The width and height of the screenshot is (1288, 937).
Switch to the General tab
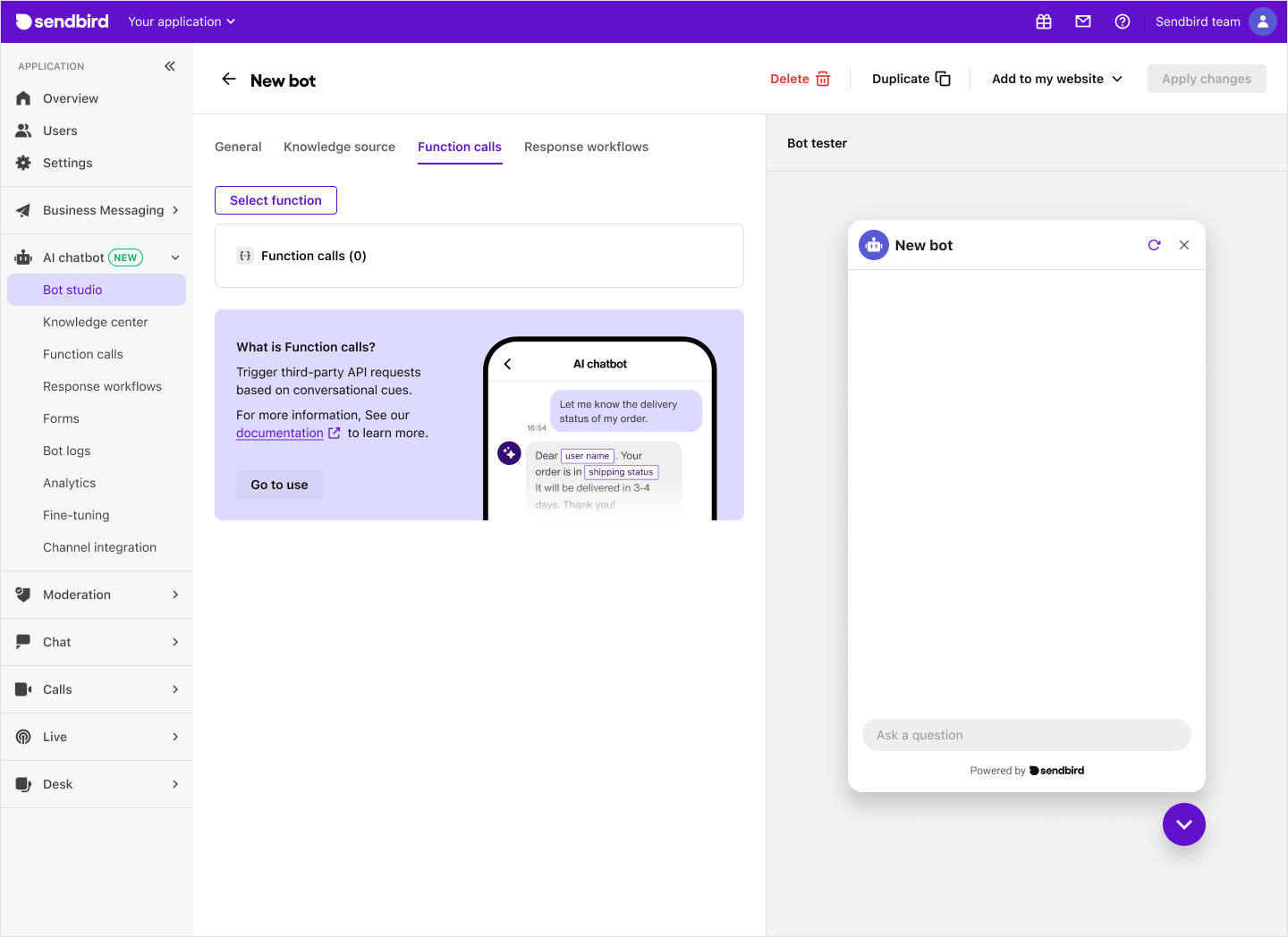[238, 147]
